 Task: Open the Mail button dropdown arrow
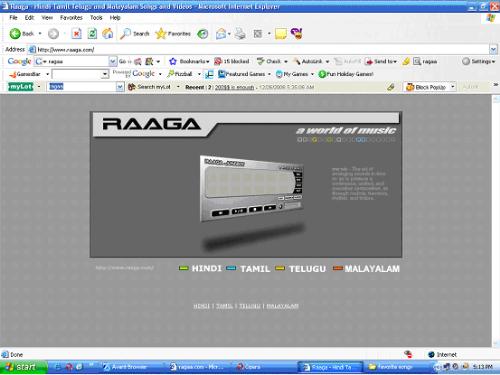229,34
